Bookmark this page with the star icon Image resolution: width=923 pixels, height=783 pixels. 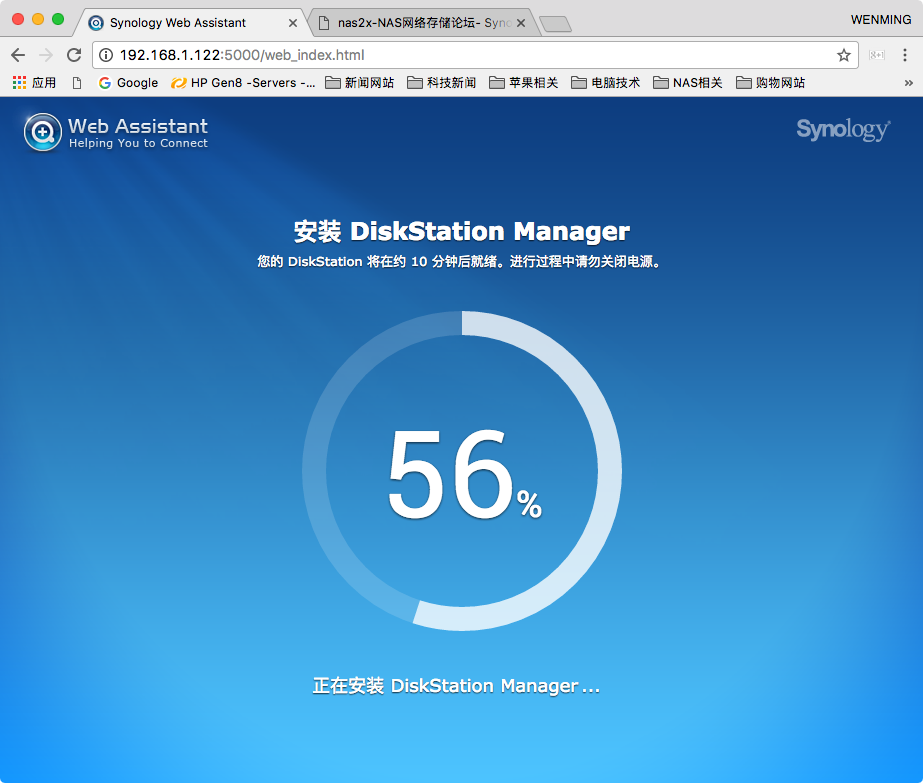click(x=843, y=55)
